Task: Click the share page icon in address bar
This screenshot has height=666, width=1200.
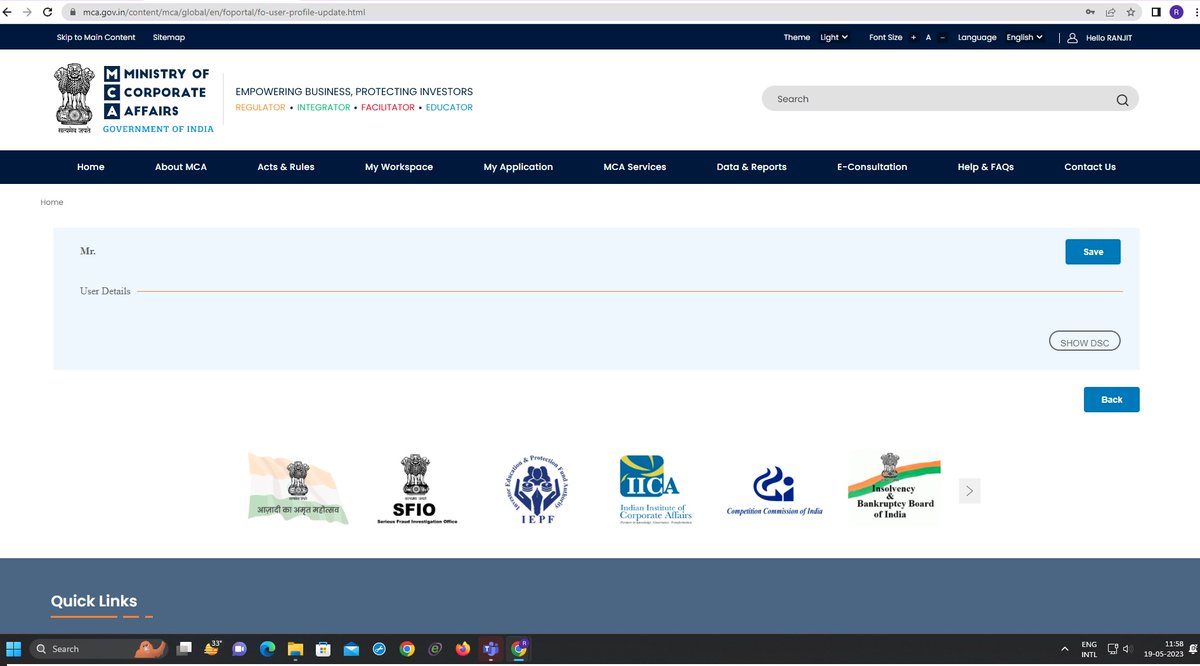Action: point(1110,12)
